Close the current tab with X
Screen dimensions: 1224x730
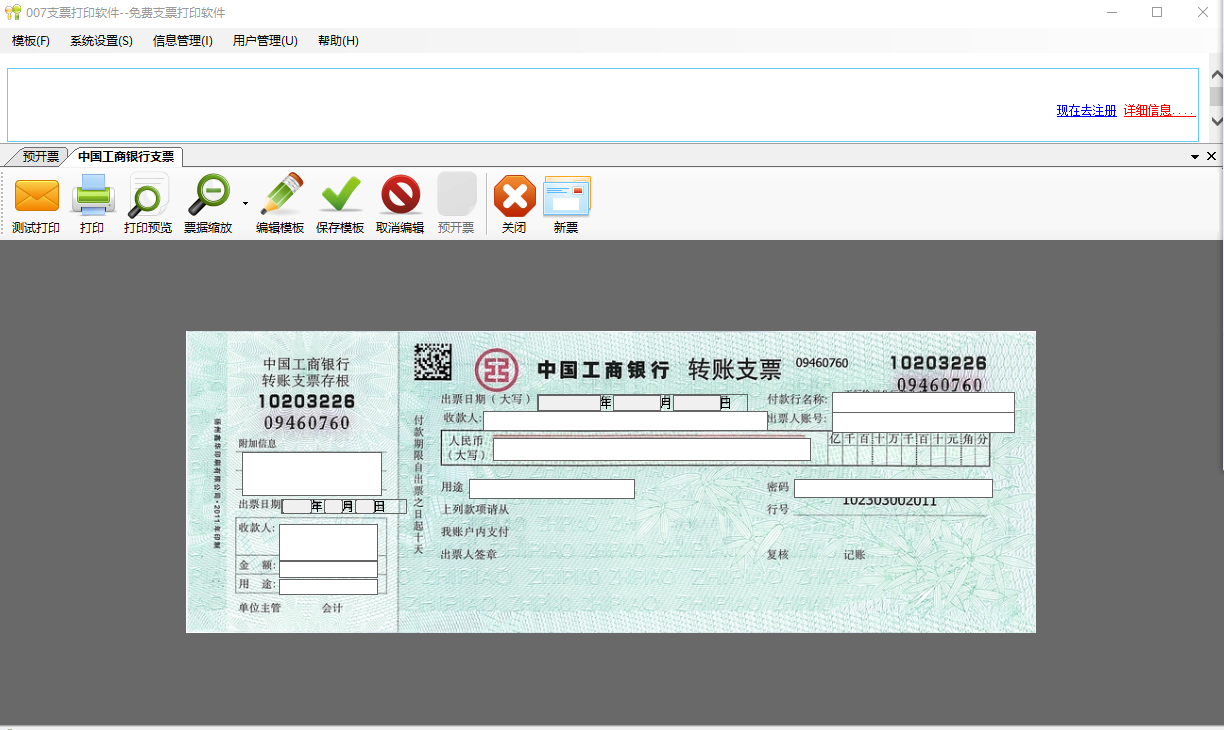(1212, 157)
